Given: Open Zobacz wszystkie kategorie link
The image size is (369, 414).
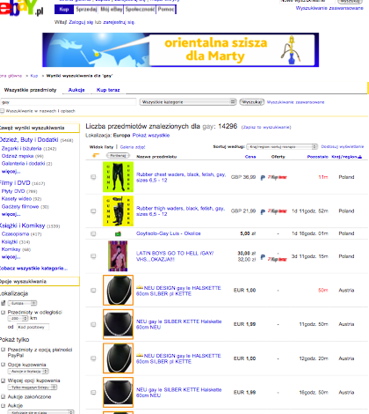Looking at the screenshot, I should point(33,268).
